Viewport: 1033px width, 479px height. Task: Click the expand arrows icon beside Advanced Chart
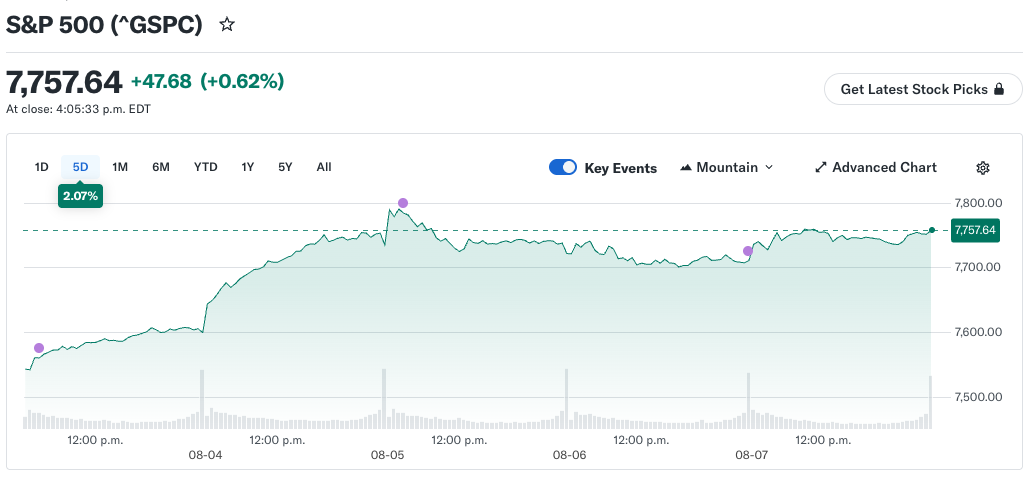821,167
